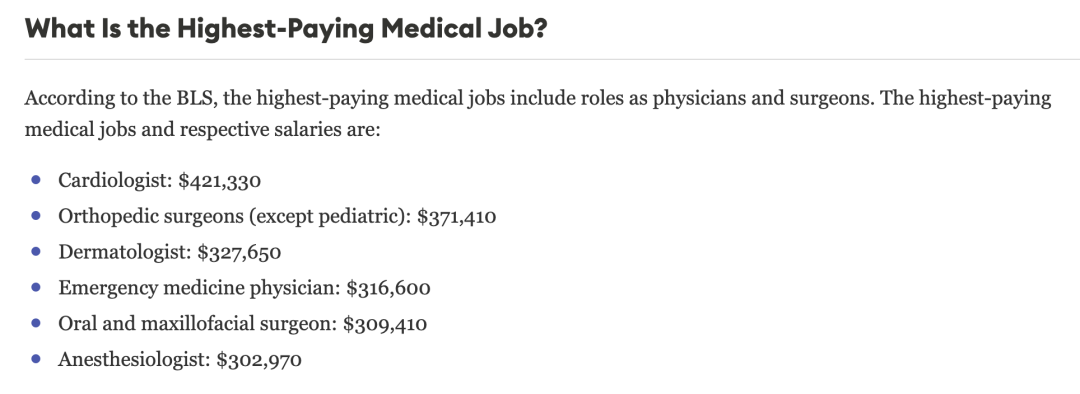Click the bullet beside Oral and maxillofacial surgeon

pyautogui.click(x=36, y=323)
